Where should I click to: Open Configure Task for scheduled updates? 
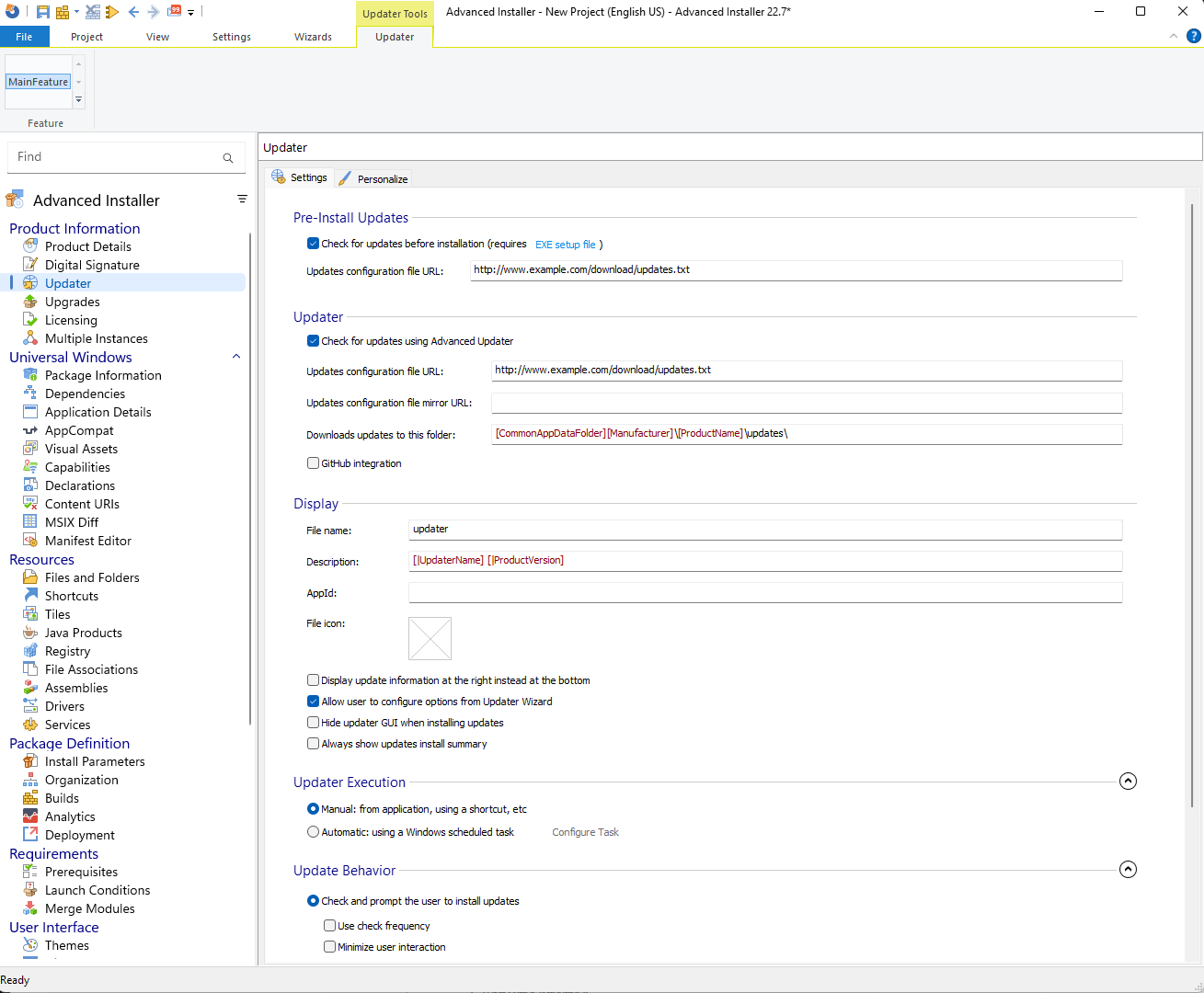point(585,831)
